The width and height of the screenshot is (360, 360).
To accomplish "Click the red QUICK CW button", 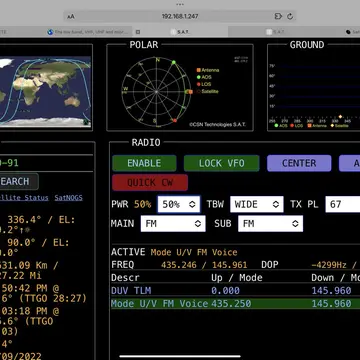I will (150, 183).
